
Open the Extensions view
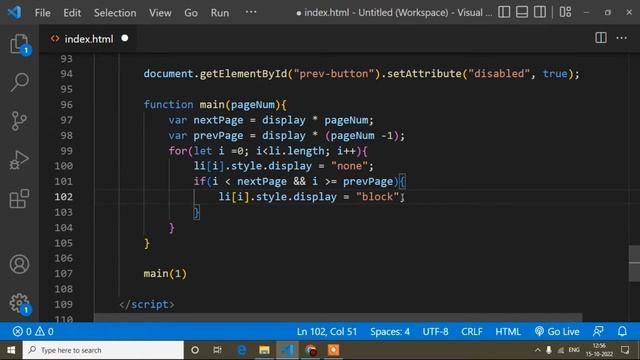click(x=19, y=198)
